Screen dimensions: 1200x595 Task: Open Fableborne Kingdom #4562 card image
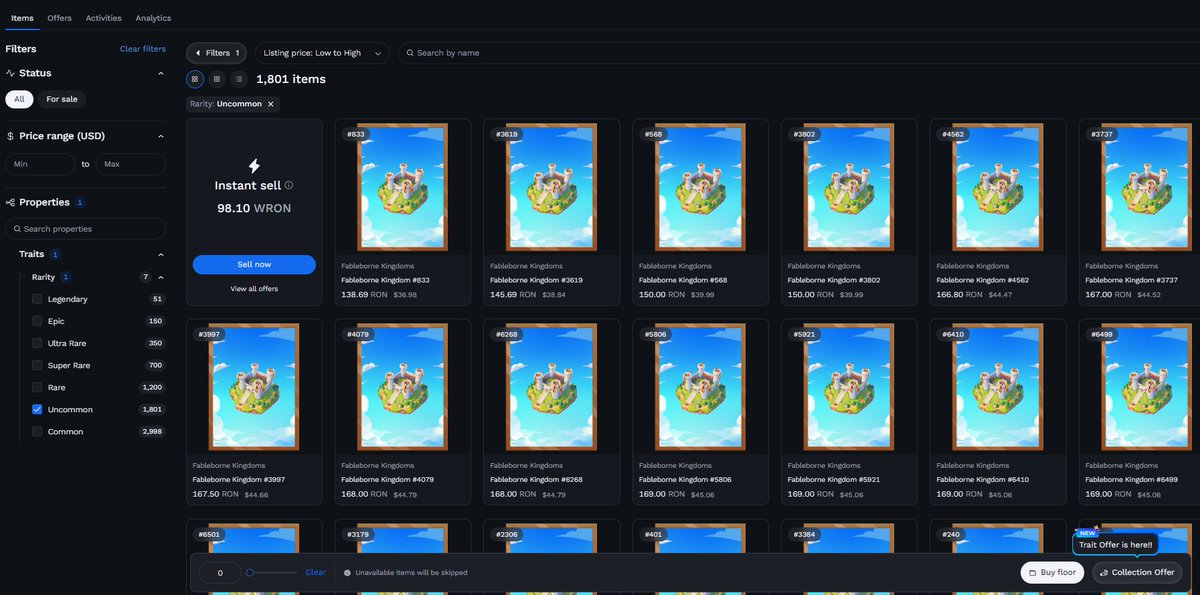click(x=998, y=187)
